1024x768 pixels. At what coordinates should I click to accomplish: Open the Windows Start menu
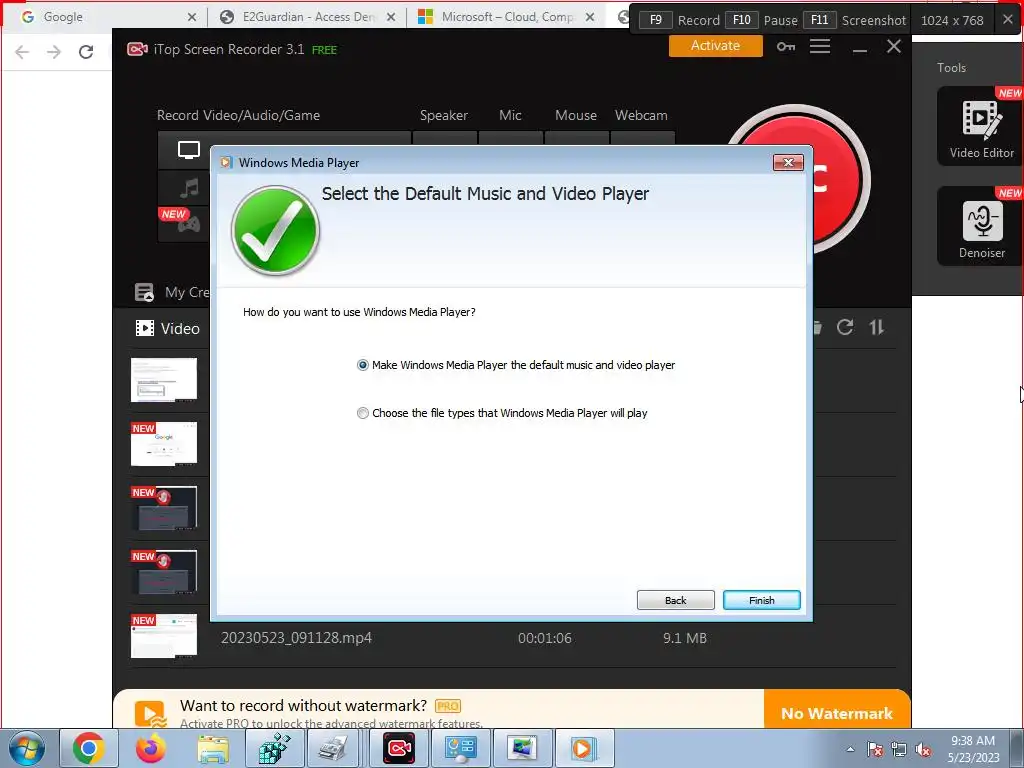(x=27, y=748)
